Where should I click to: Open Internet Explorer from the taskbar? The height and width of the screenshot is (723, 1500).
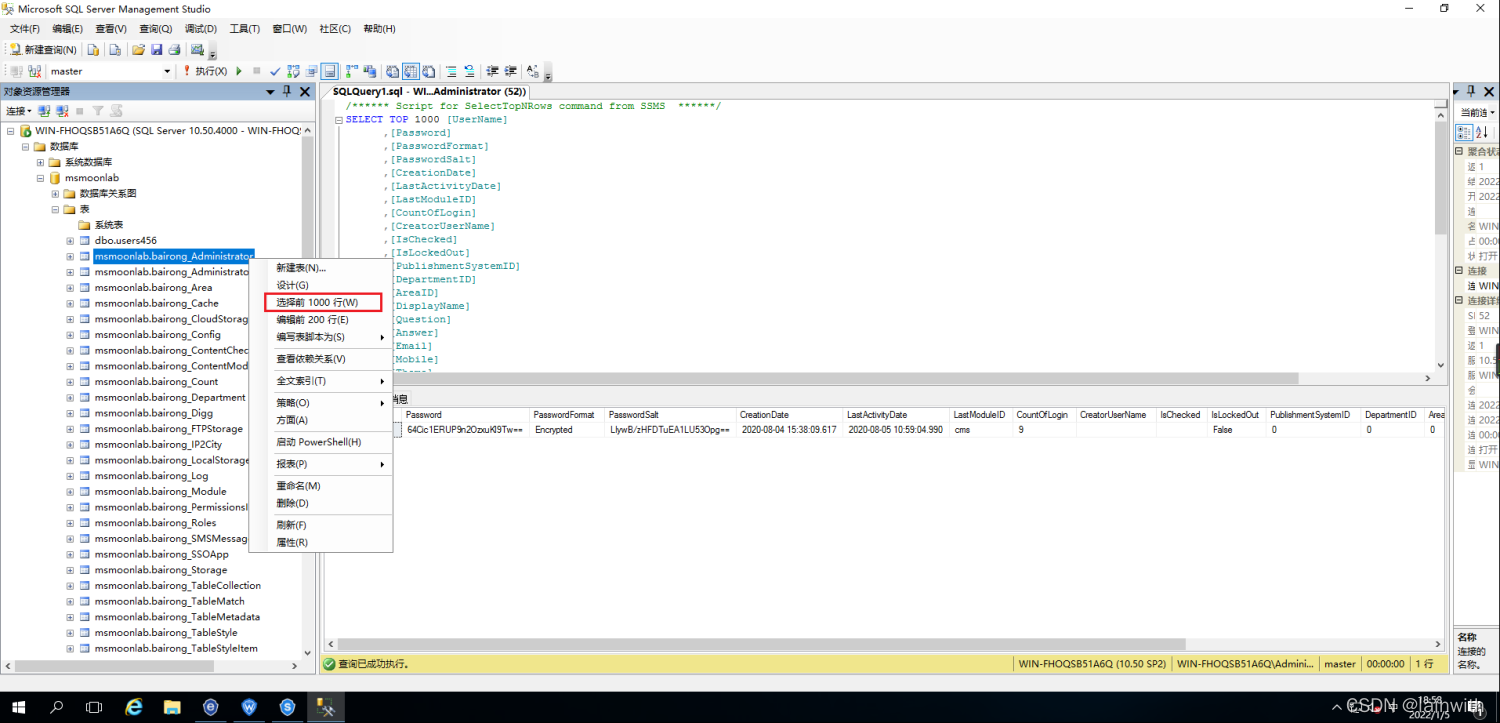tap(134, 707)
